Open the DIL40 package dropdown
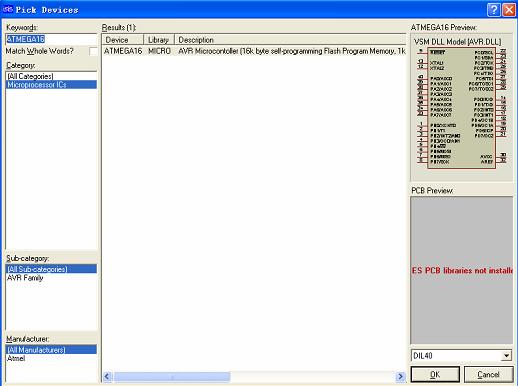The width and height of the screenshot is (518, 386). click(506, 356)
